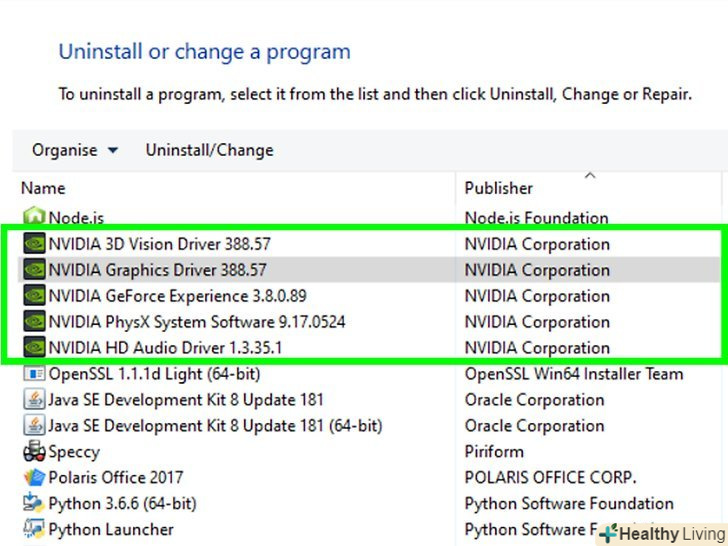
Task: Click POLARIS OFFICE CORP. publisher cell
Action: tap(550, 478)
